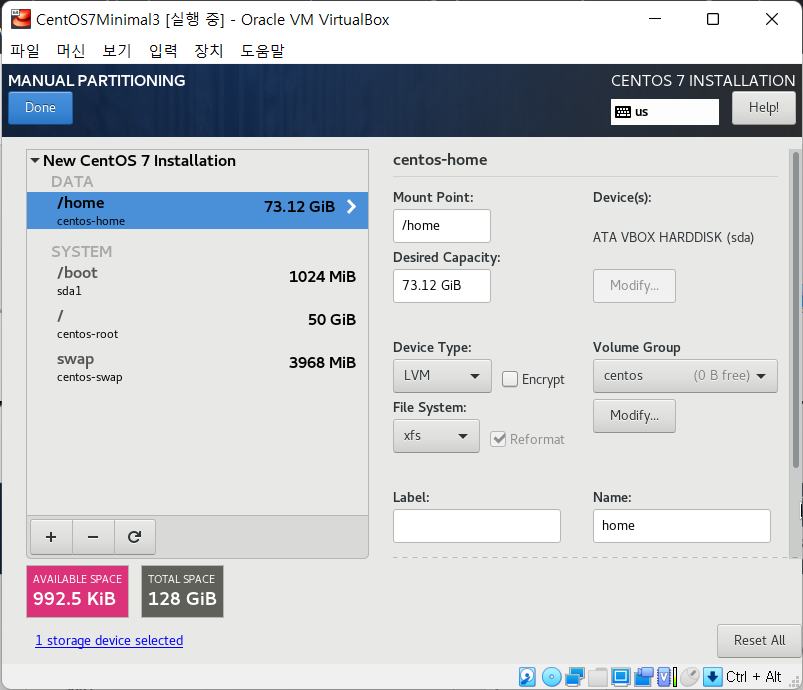Viewport: 803px width, 690px height.
Task: Select the swap centos-swap partition row
Action: [197, 367]
